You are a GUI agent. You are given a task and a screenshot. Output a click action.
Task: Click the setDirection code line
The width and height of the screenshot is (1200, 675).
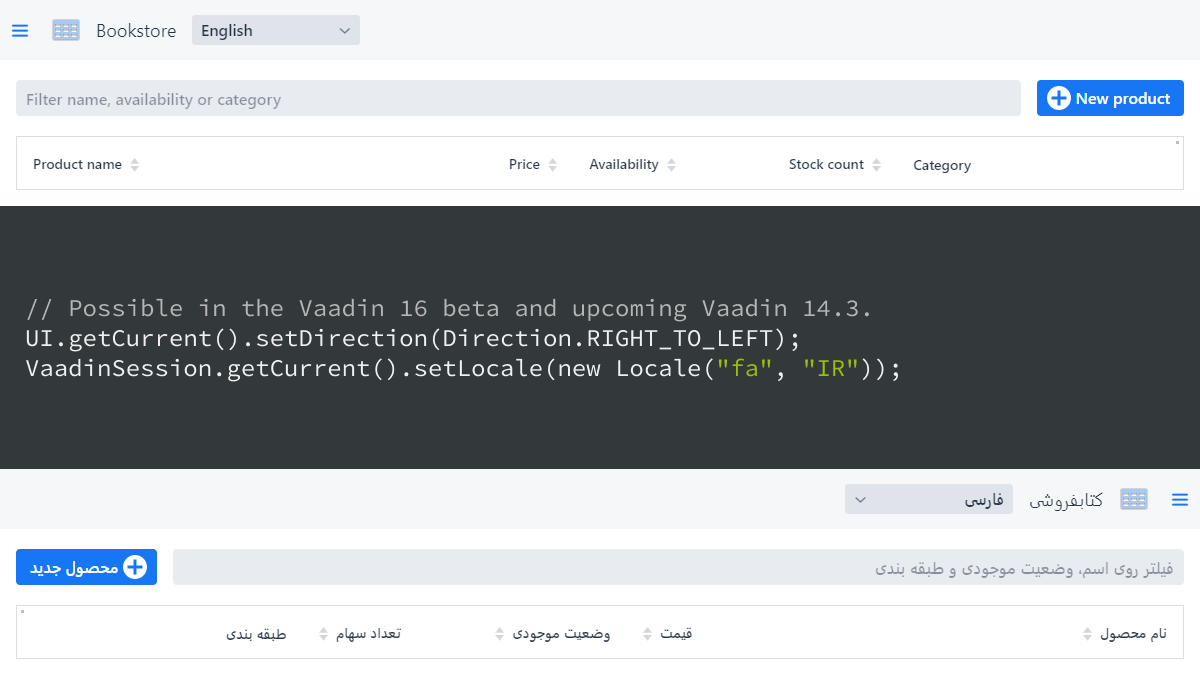tap(413, 338)
